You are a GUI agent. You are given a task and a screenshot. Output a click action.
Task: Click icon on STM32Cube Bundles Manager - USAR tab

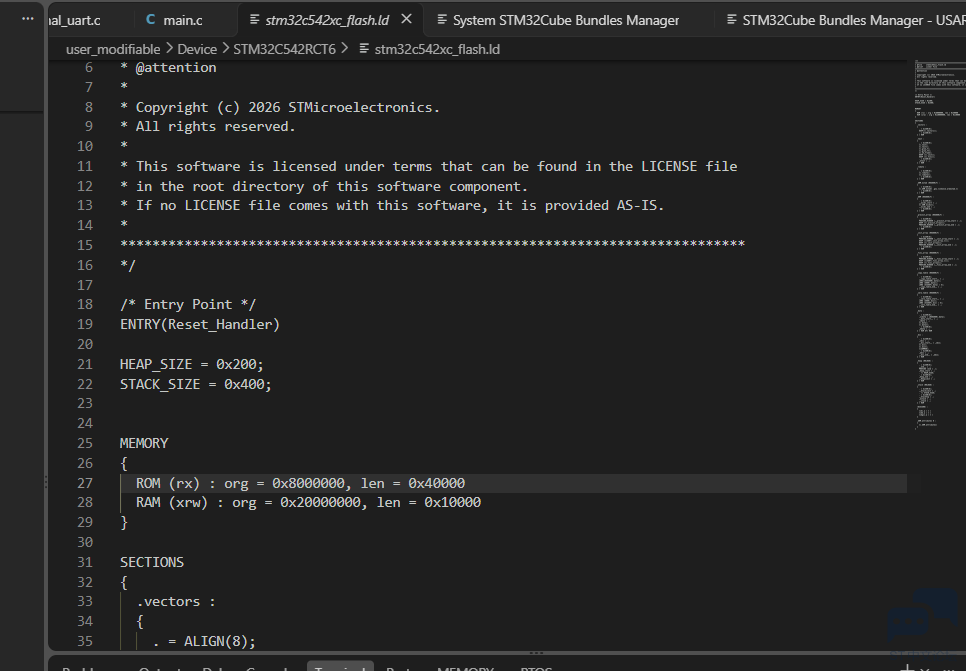coord(731,20)
